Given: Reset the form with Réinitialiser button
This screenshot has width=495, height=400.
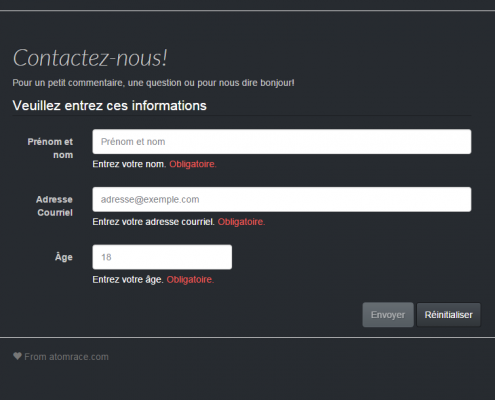Looking at the screenshot, I should point(449,315).
